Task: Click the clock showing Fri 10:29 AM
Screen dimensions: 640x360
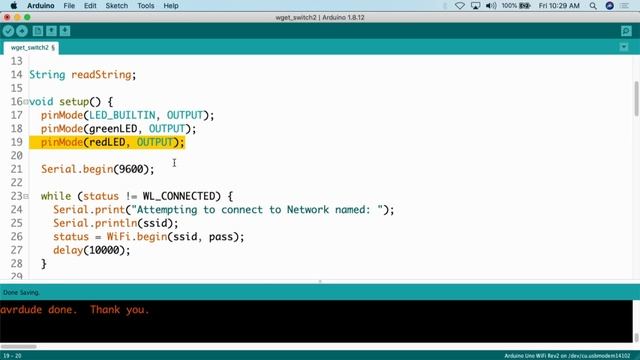Action: [559, 6]
